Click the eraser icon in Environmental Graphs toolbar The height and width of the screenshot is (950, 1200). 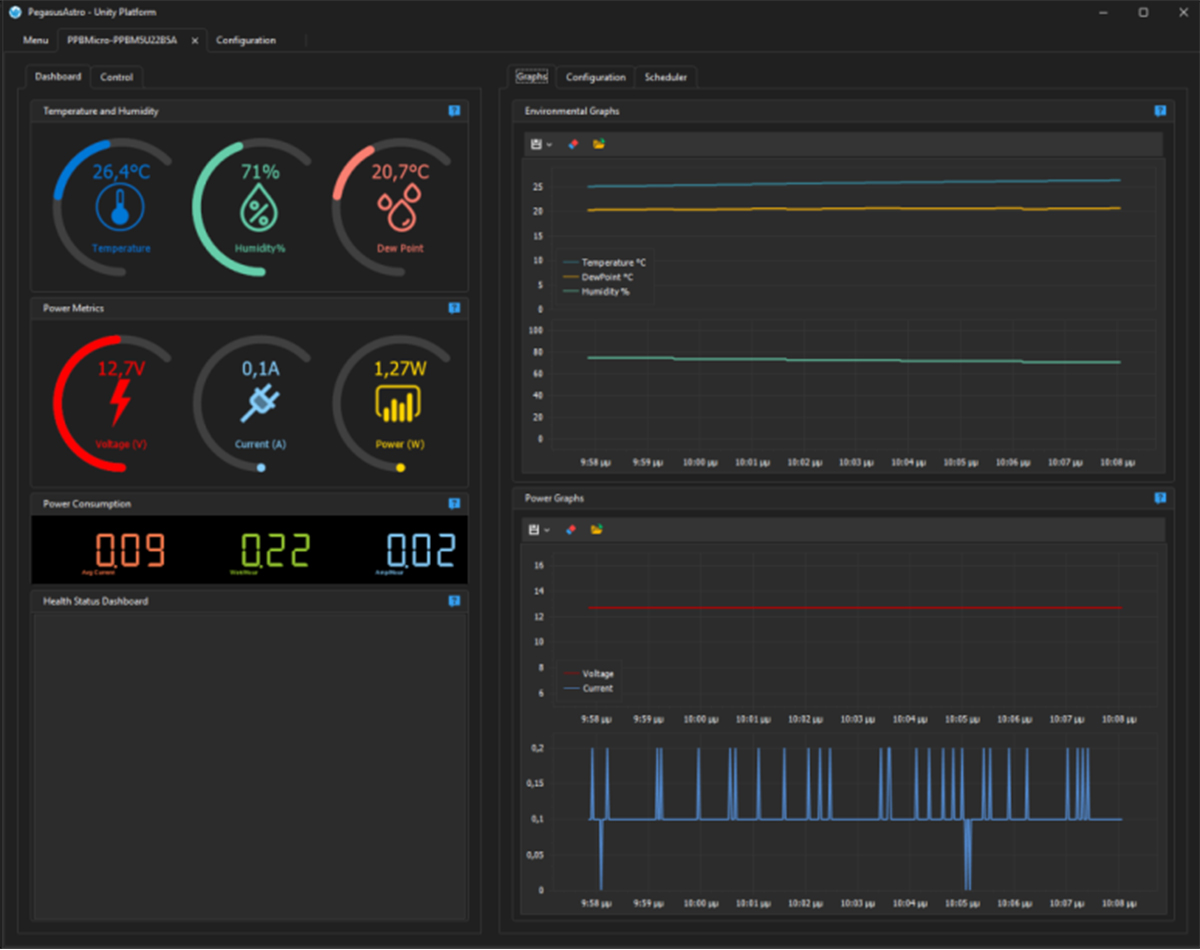tap(573, 144)
